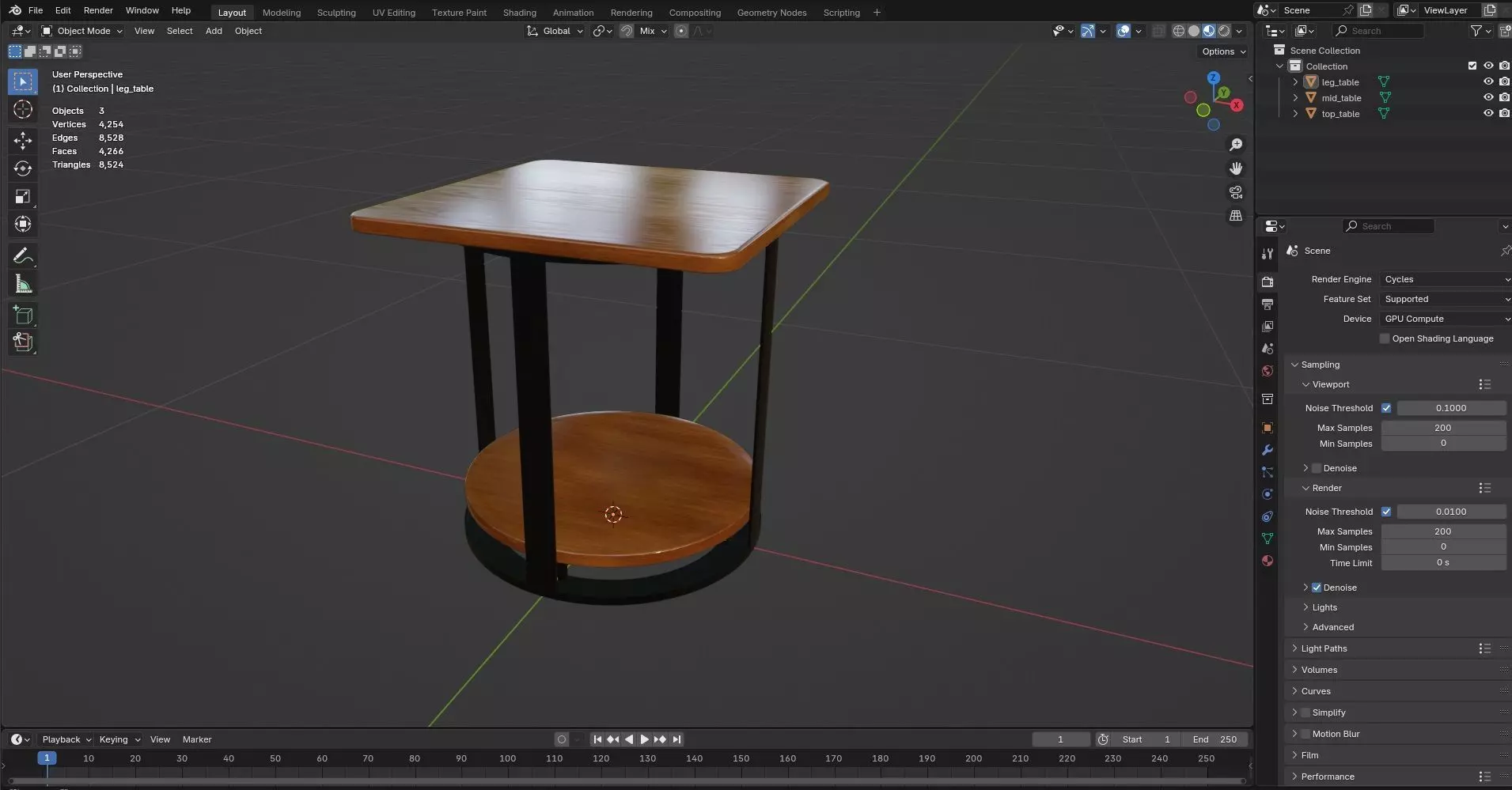This screenshot has width=1512, height=790.
Task: Open the Modifiers properties tab
Action: coord(1268,450)
